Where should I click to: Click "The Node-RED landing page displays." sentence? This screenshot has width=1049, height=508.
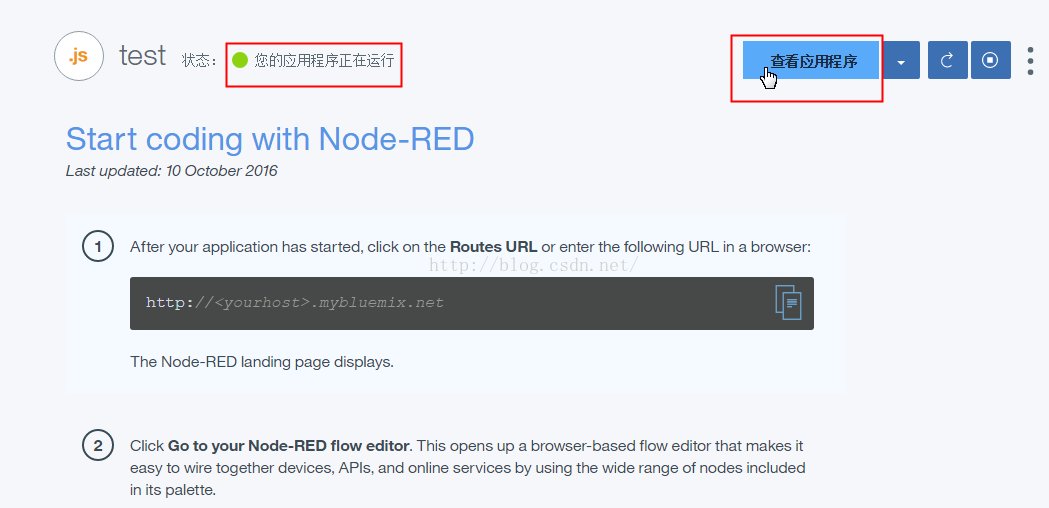pos(262,362)
